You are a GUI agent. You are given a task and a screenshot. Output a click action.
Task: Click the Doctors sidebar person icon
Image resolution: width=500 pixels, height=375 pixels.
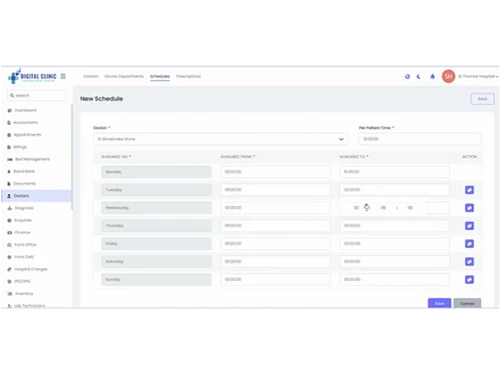pyautogui.click(x=9, y=196)
